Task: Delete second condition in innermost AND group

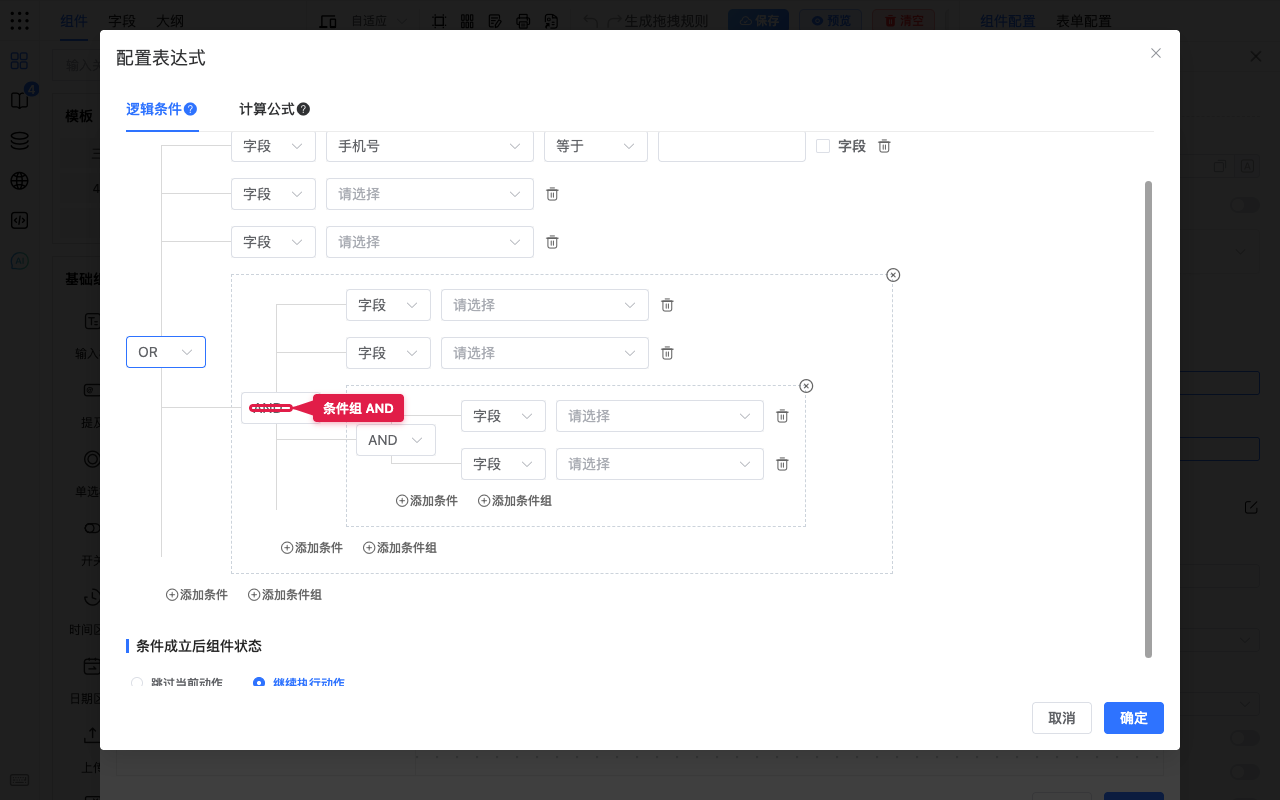Action: 782,464
